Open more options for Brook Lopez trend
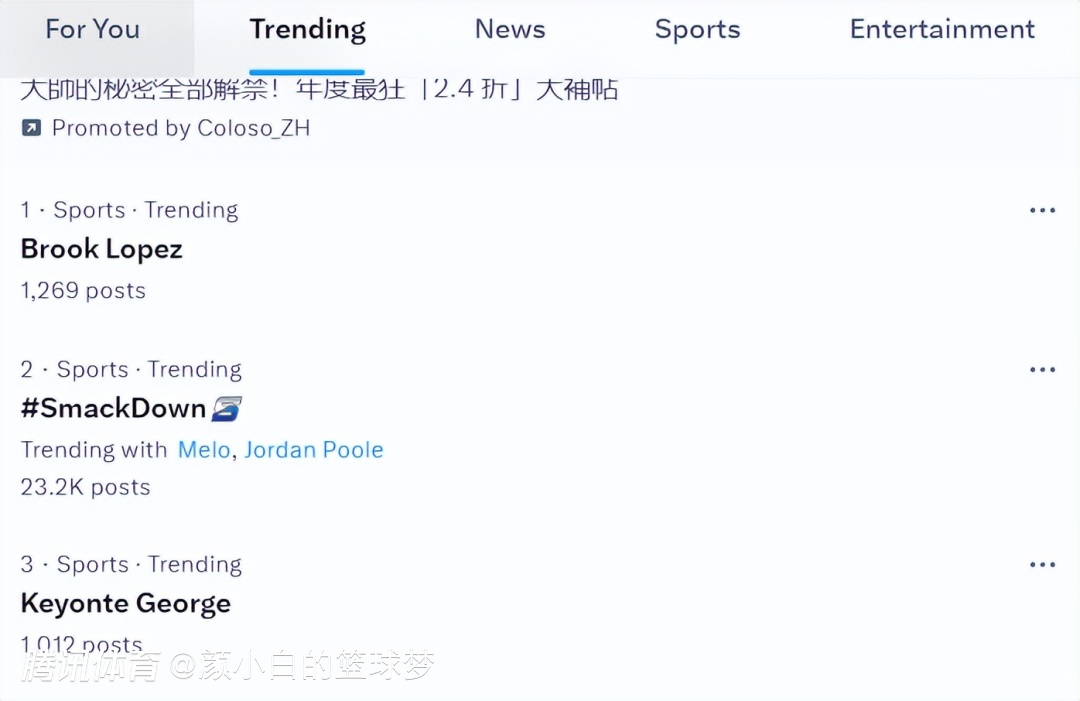The image size is (1080, 701). [x=1042, y=211]
